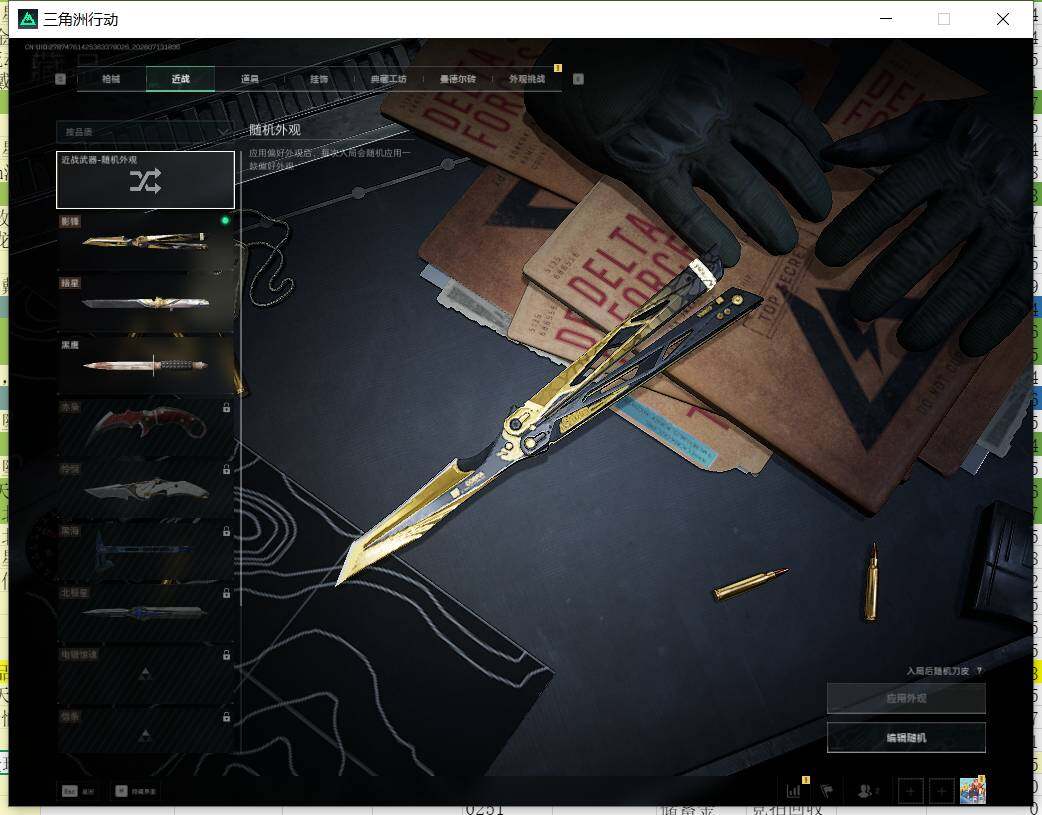
Task: Switch to the 外观挑战 tab
Action: pyautogui.click(x=527, y=78)
